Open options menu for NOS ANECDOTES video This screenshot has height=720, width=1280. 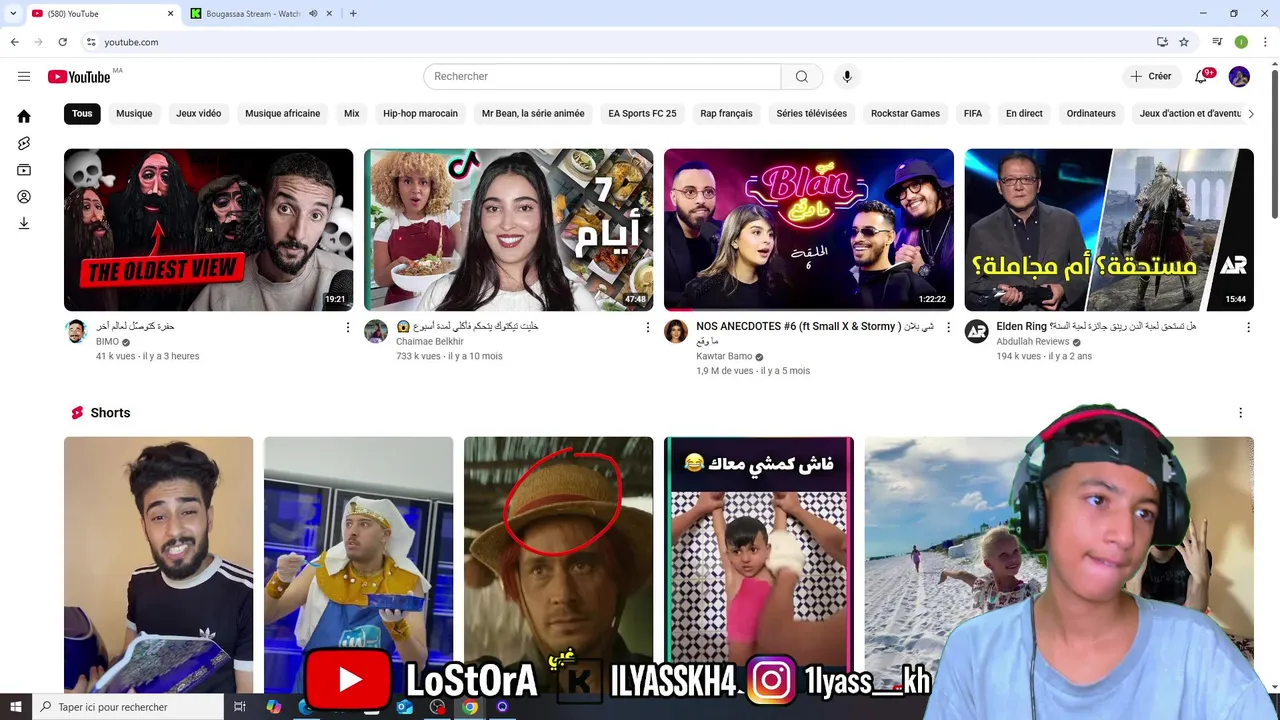[x=949, y=327]
